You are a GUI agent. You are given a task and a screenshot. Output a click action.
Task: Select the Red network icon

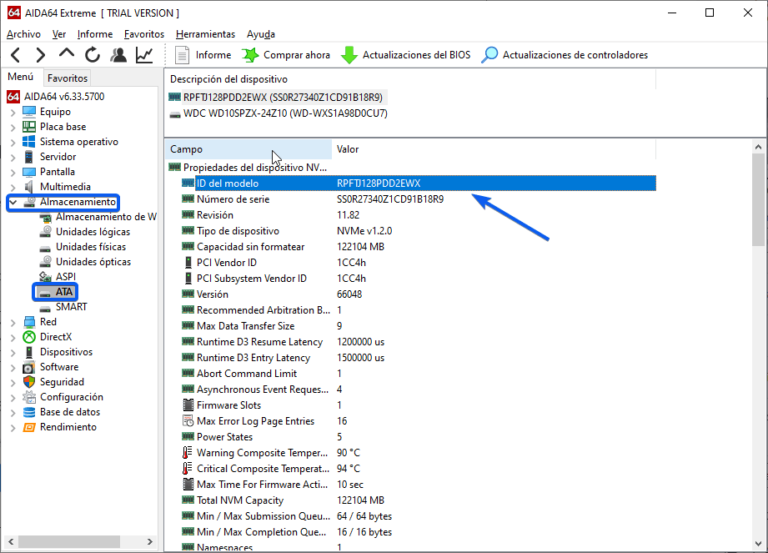(x=29, y=322)
